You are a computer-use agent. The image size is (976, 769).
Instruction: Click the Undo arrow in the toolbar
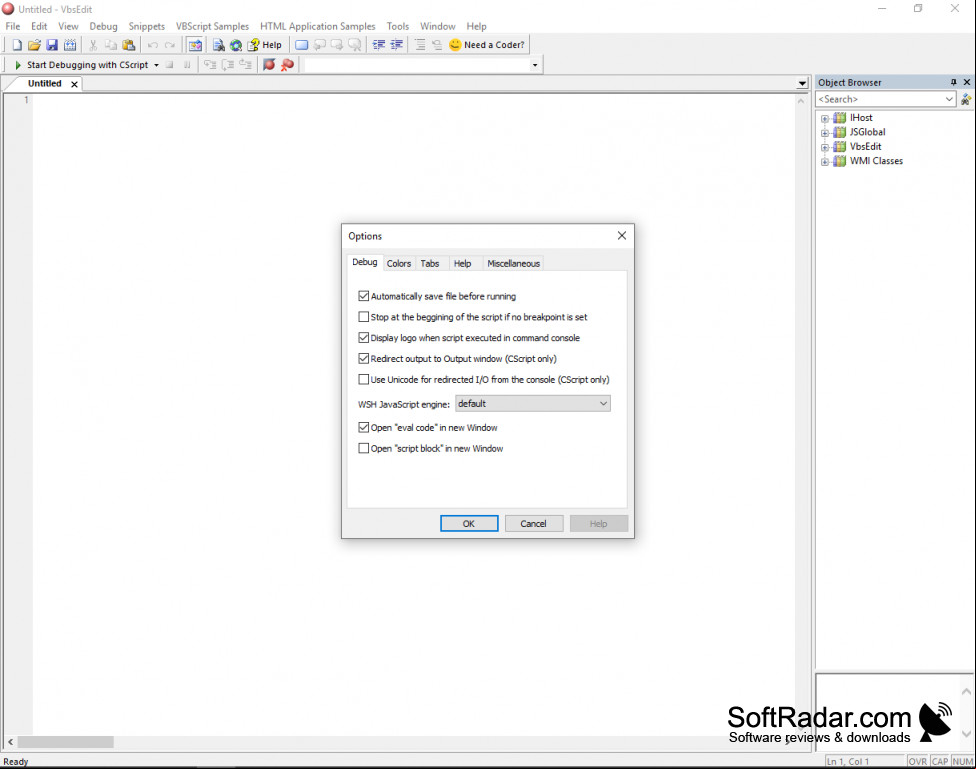pos(152,45)
